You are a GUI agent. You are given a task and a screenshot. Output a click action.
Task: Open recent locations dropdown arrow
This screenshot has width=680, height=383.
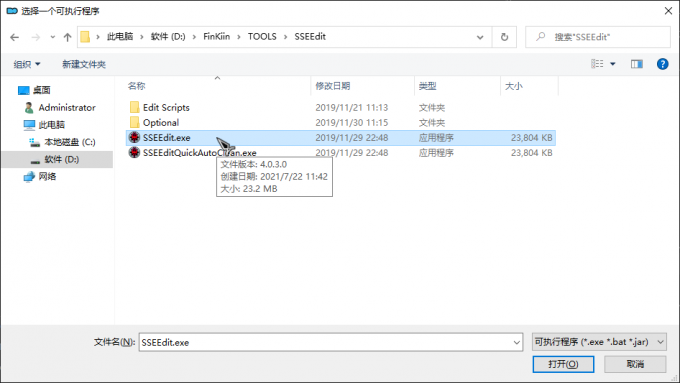pos(52,37)
